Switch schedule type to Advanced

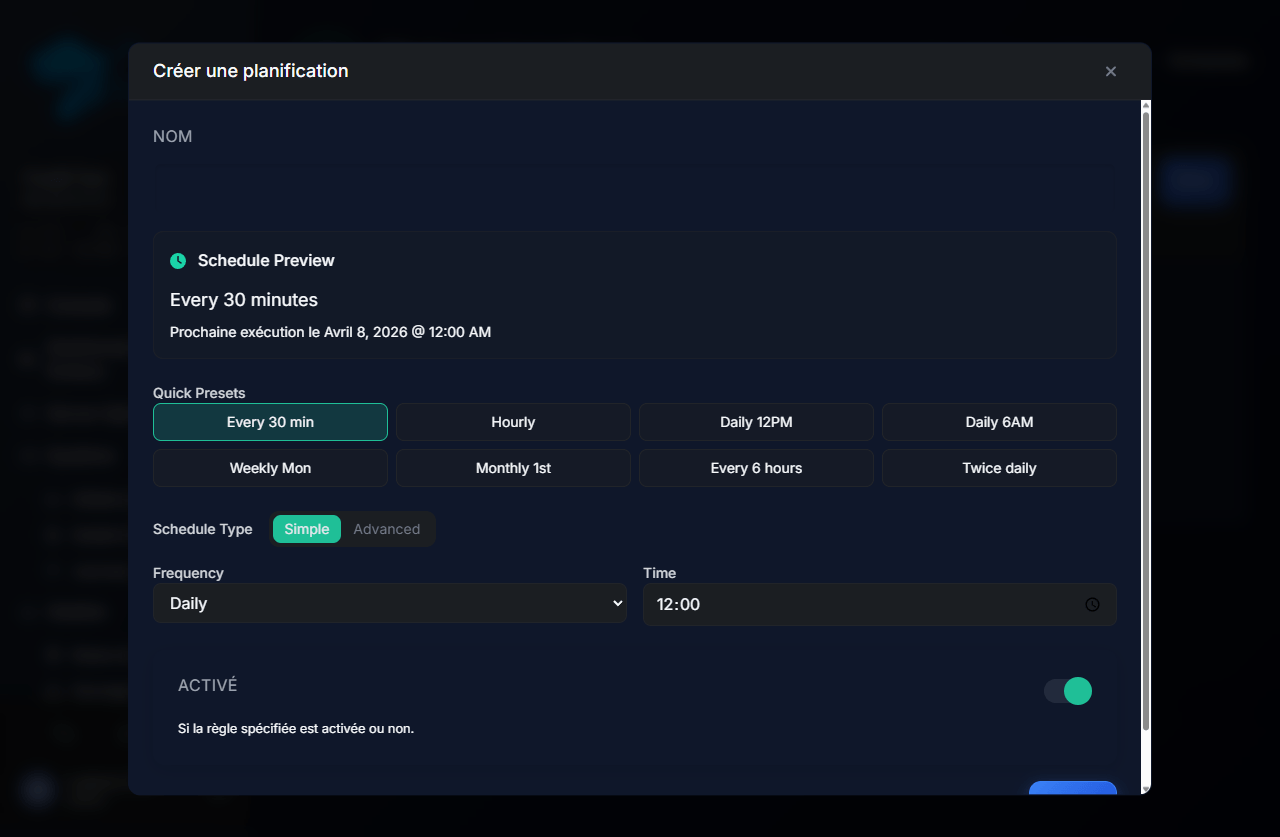(x=387, y=529)
